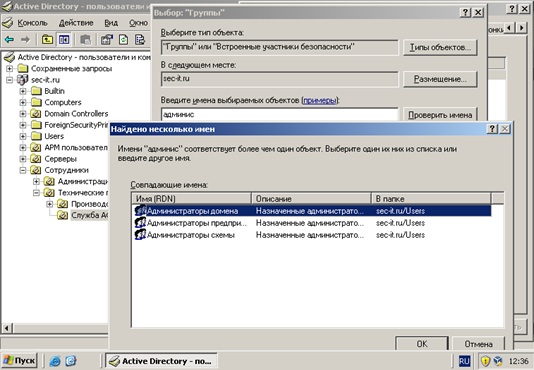This screenshot has width=534, height=370.
Task: Click the object names input field
Action: 279,114
